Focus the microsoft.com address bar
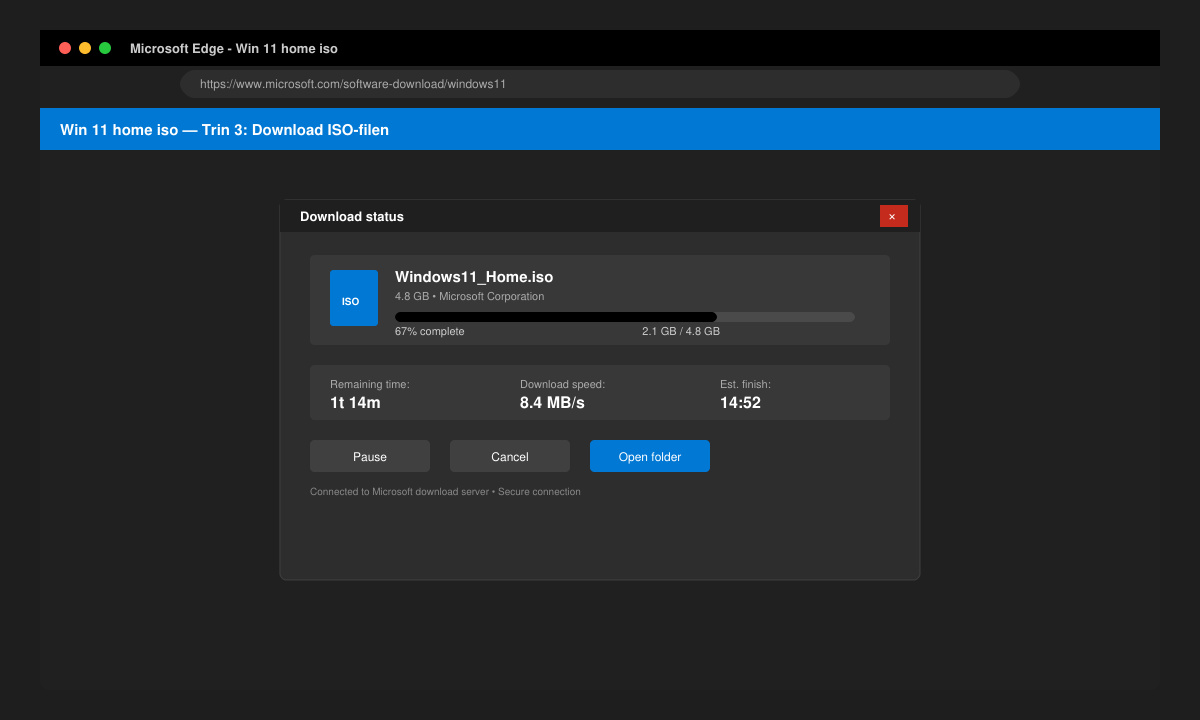Viewport: 1200px width, 720px height. 600,84
